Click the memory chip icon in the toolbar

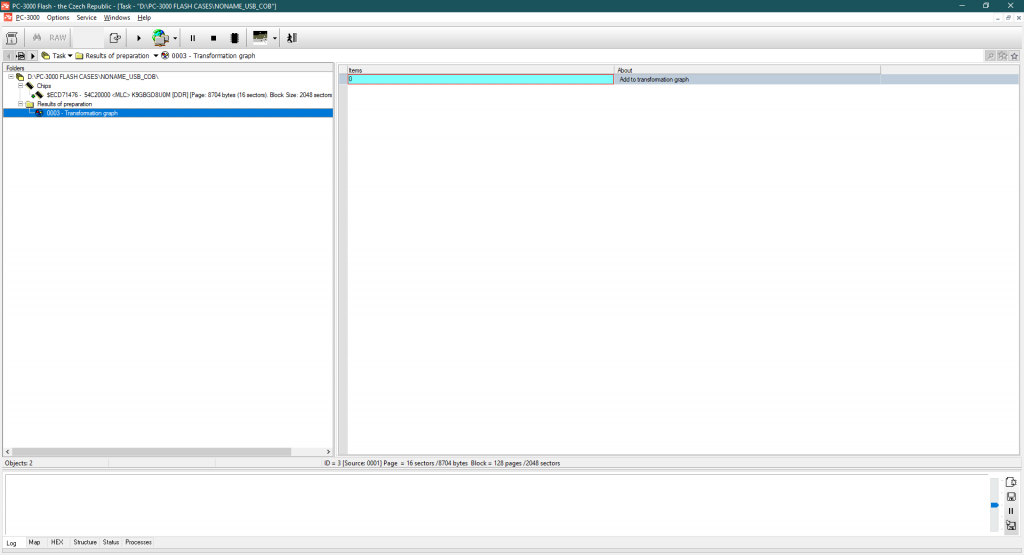[234, 38]
